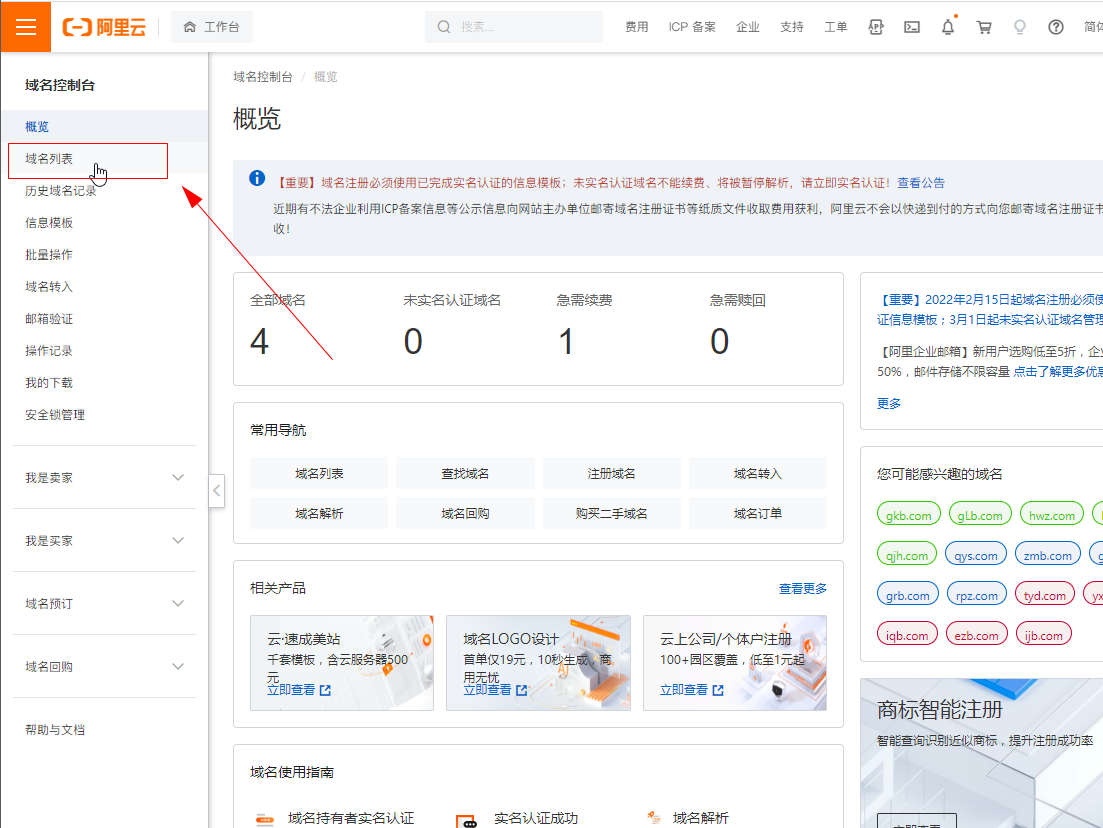The image size is (1103, 828).
Task: Click 域名解析 guide icon at bottom
Action: coord(653,817)
